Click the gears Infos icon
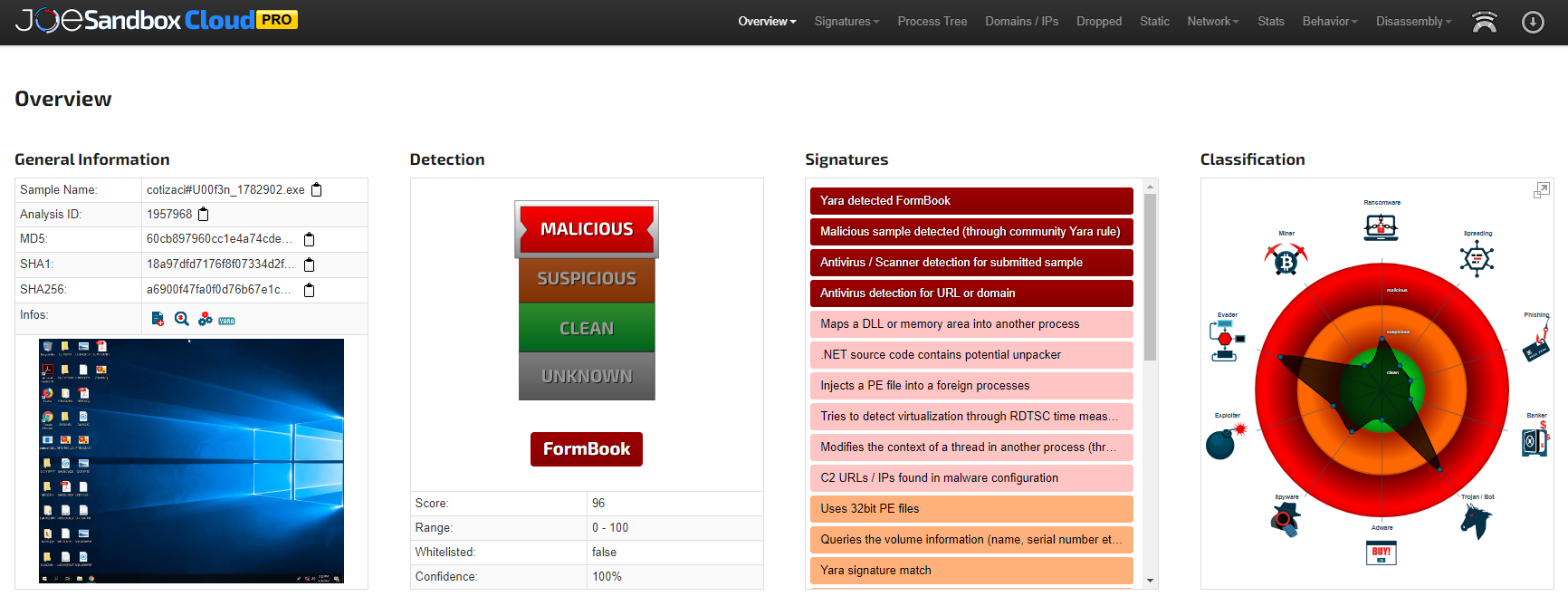 click(206, 319)
